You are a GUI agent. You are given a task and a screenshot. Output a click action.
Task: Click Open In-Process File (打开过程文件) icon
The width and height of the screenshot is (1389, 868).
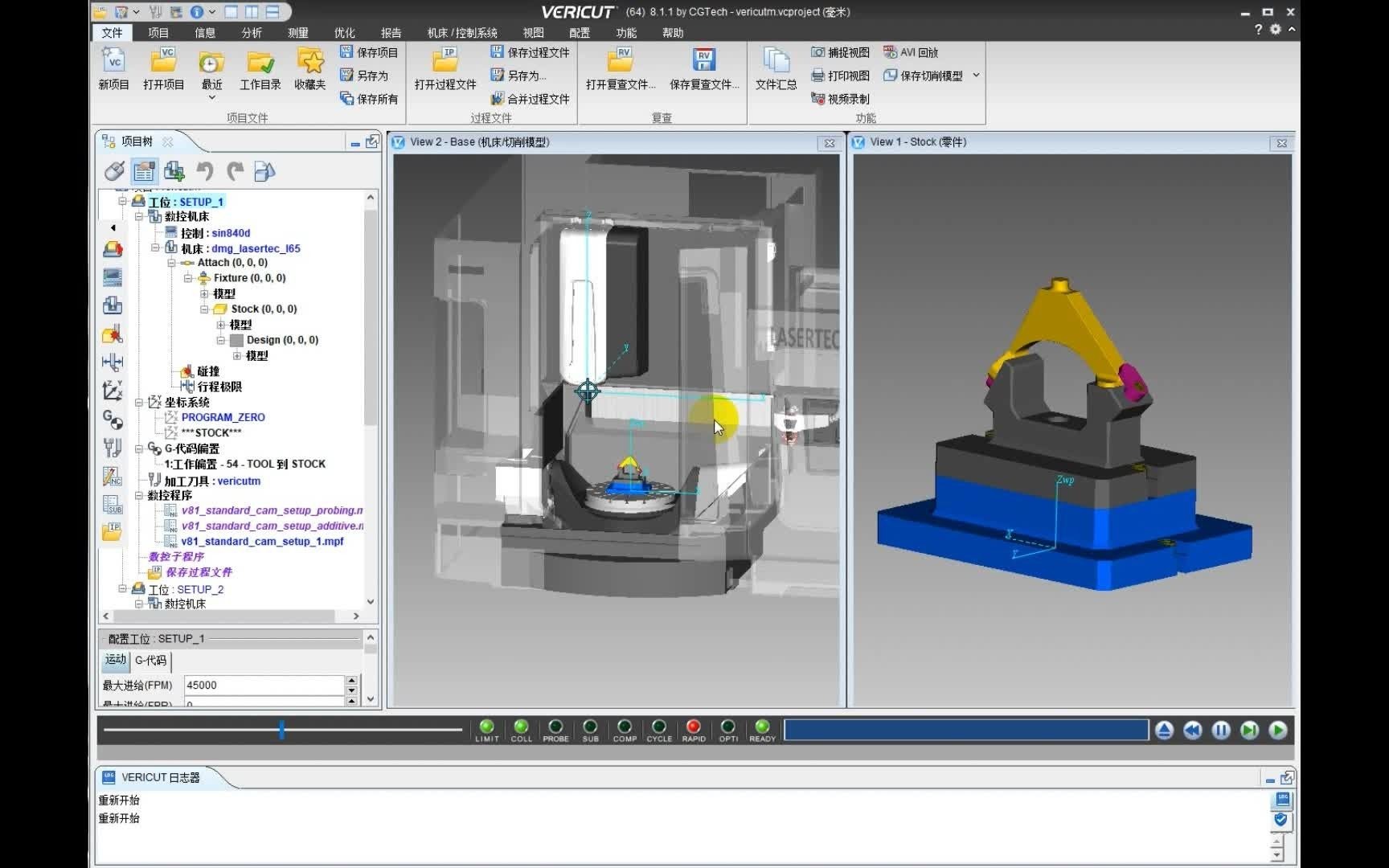tap(445, 62)
